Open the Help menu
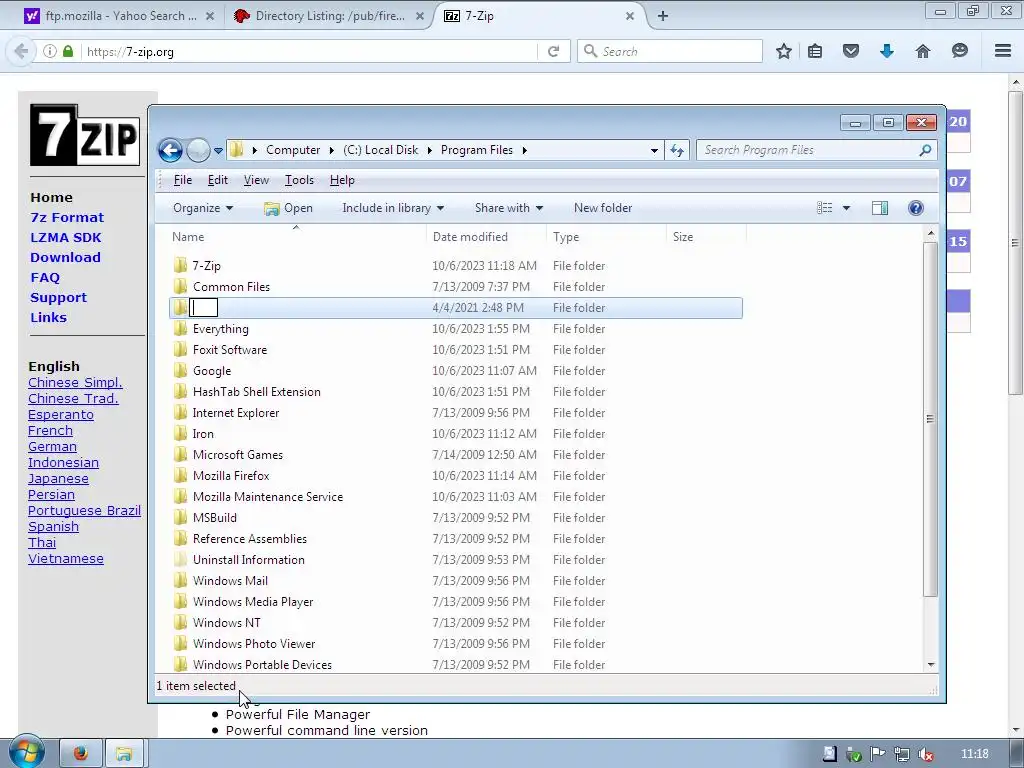The image size is (1024, 768). point(342,180)
